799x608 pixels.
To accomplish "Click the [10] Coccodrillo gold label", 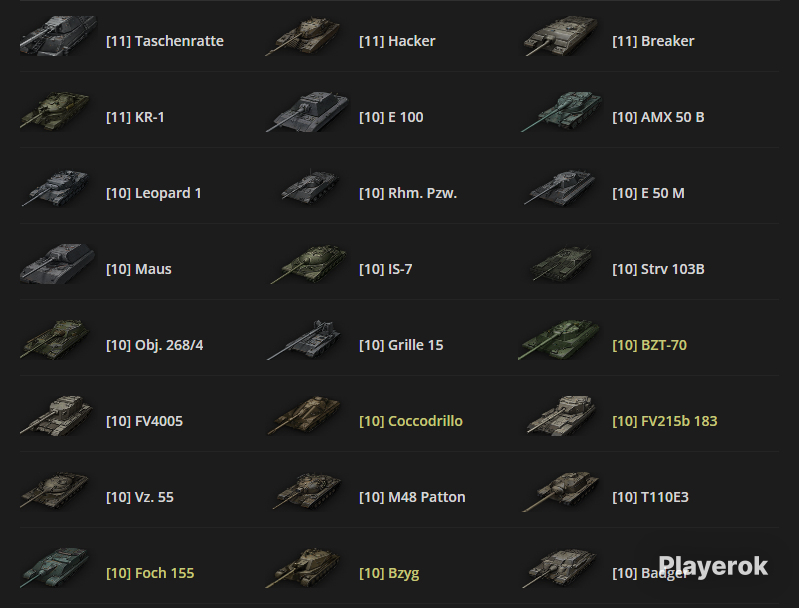I will (x=411, y=421).
